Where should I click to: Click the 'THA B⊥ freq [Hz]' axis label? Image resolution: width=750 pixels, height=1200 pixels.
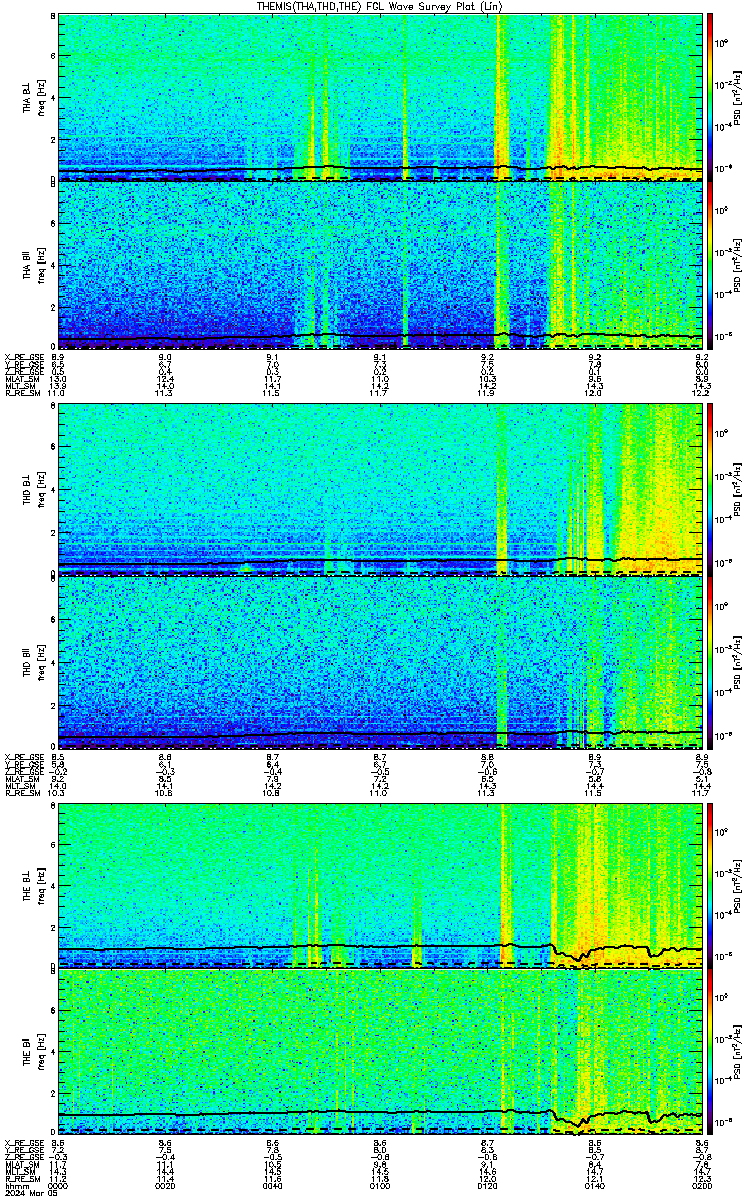click(x=33, y=97)
